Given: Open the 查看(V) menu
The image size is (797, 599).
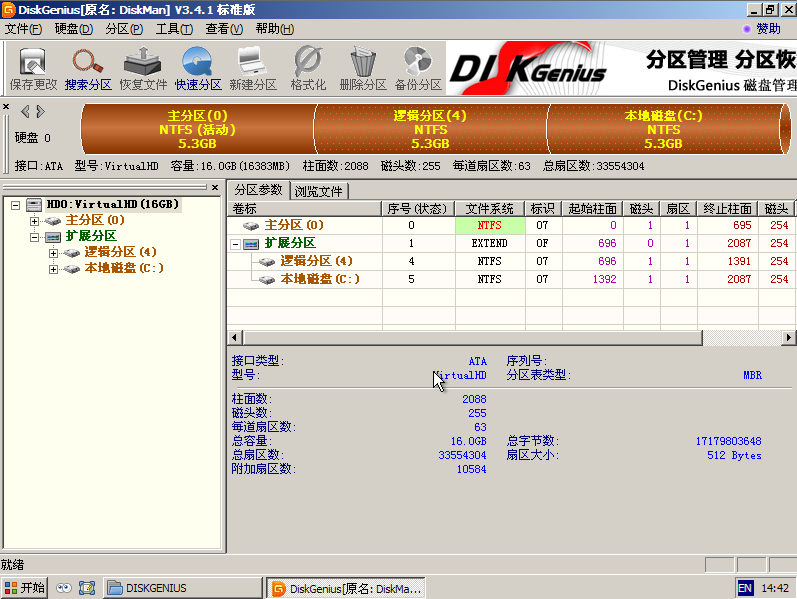Looking at the screenshot, I should coord(224,29).
